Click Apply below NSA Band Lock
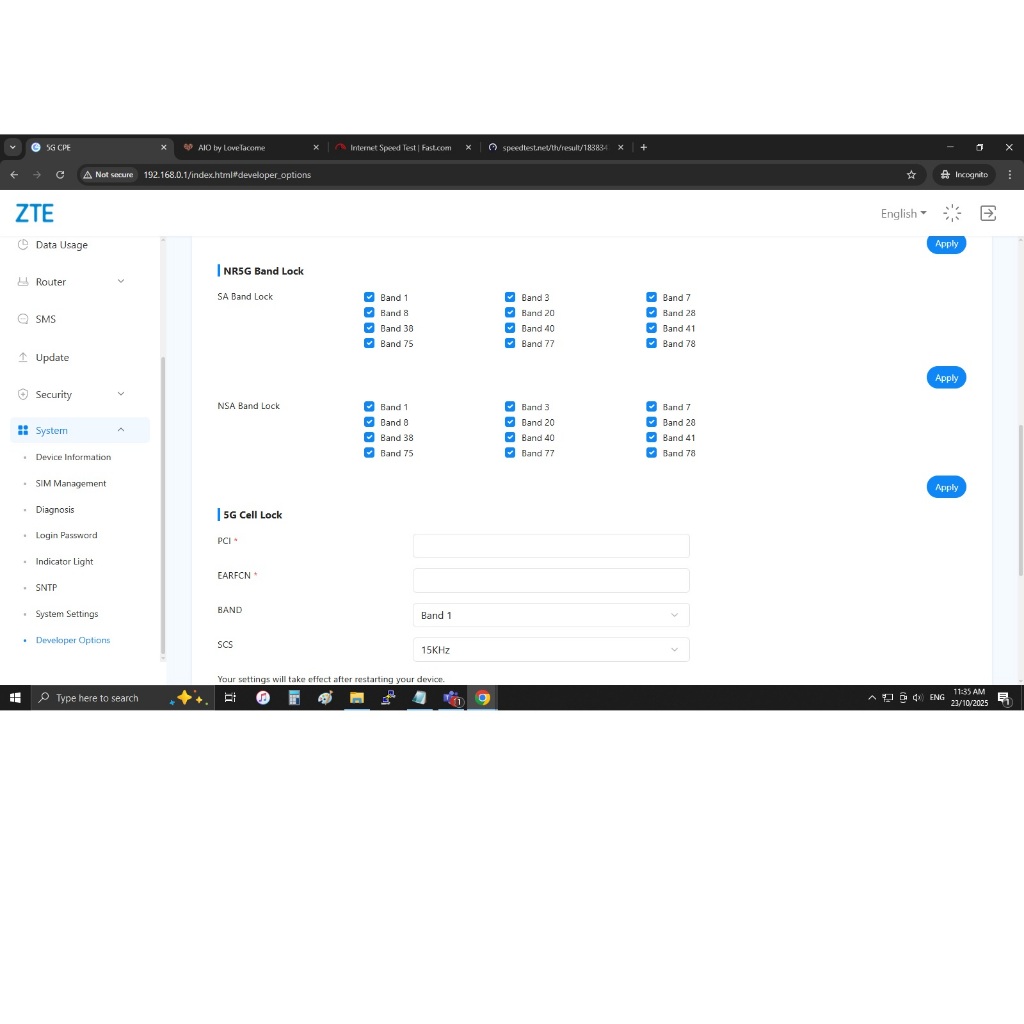This screenshot has height=1024, width=1024. [x=946, y=487]
